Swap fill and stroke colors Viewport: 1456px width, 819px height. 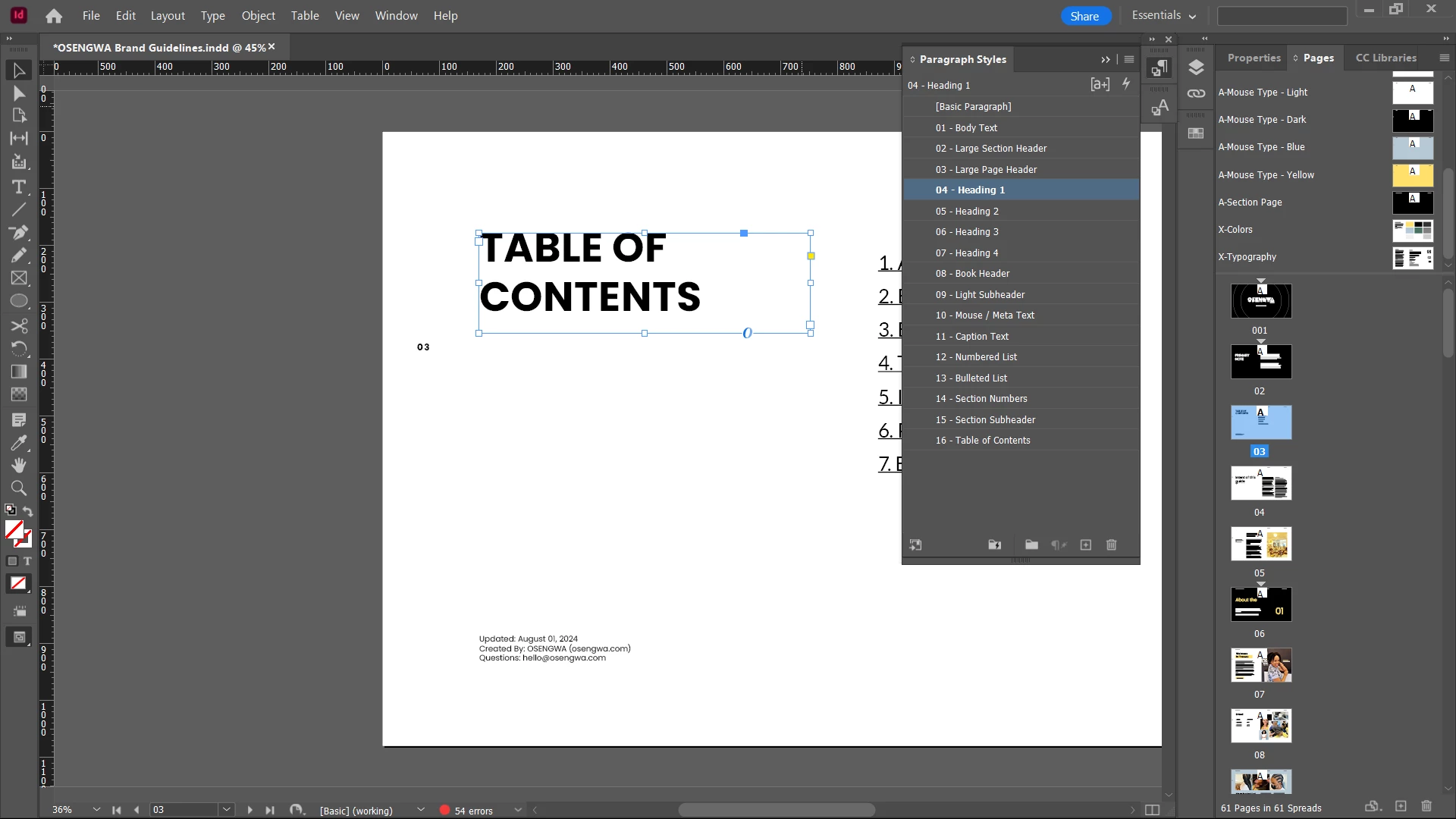tap(28, 512)
